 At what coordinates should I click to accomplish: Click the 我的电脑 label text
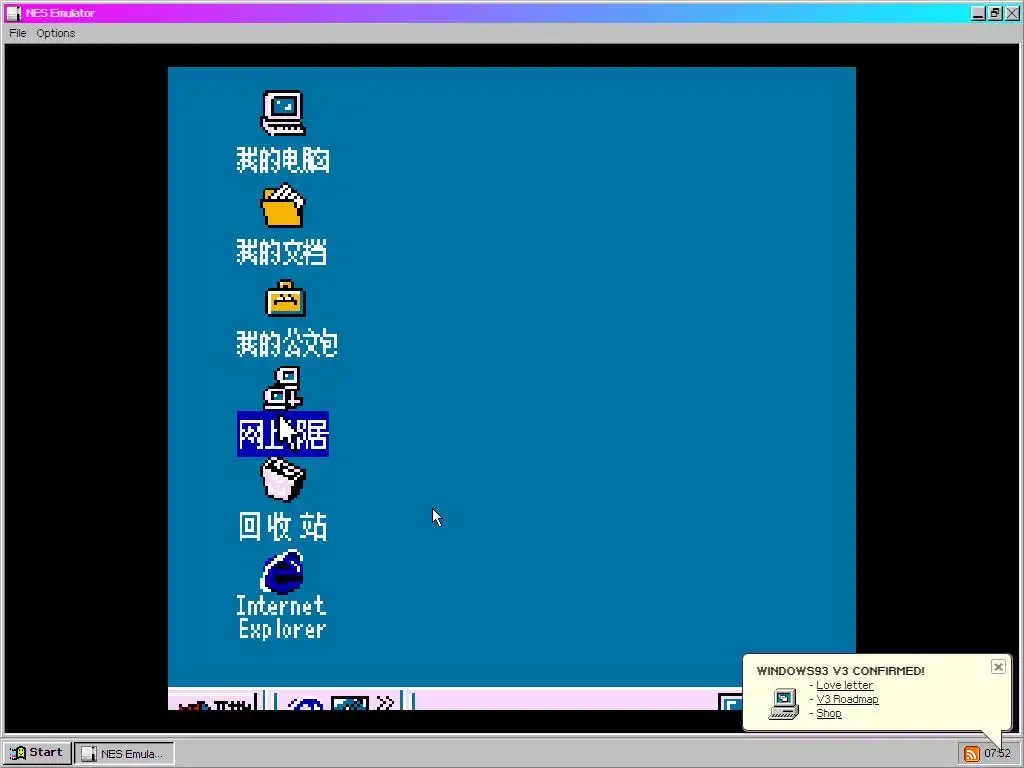coord(283,160)
